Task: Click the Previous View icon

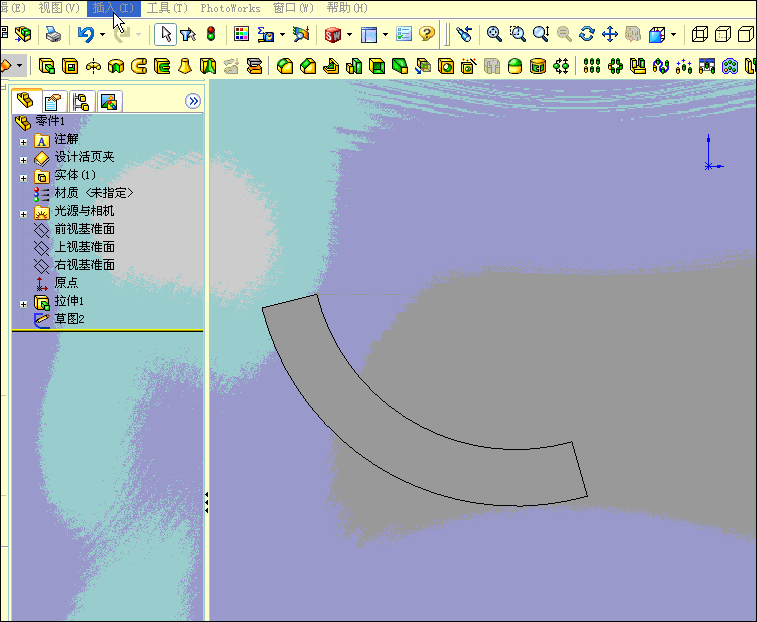Action: point(464,34)
